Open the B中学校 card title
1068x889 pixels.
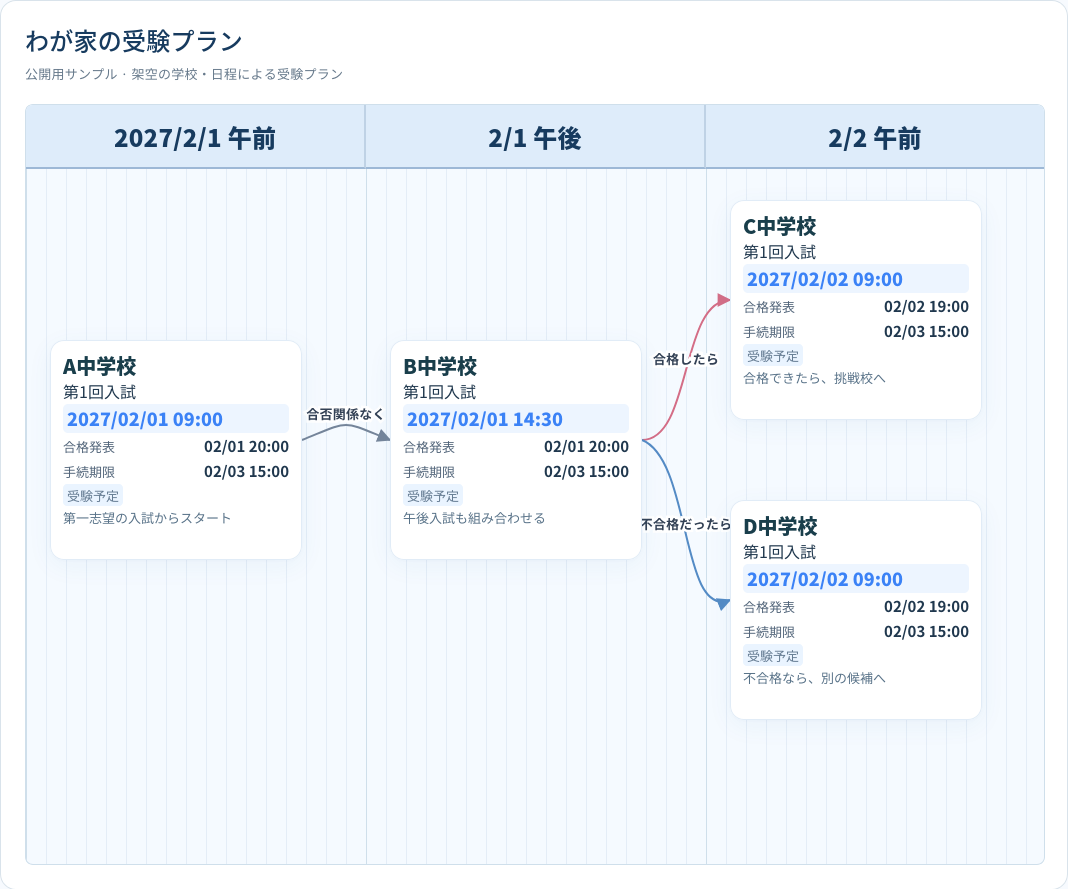440,366
